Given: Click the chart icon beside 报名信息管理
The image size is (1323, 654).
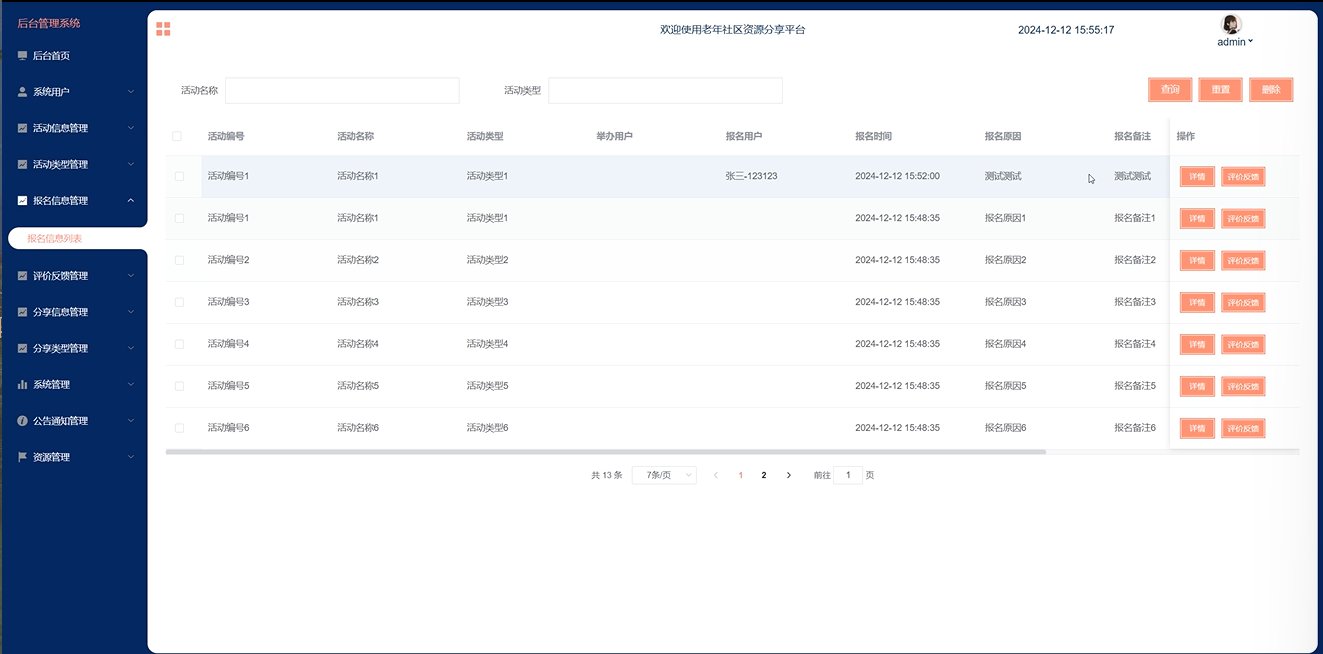Looking at the screenshot, I should tap(22, 200).
